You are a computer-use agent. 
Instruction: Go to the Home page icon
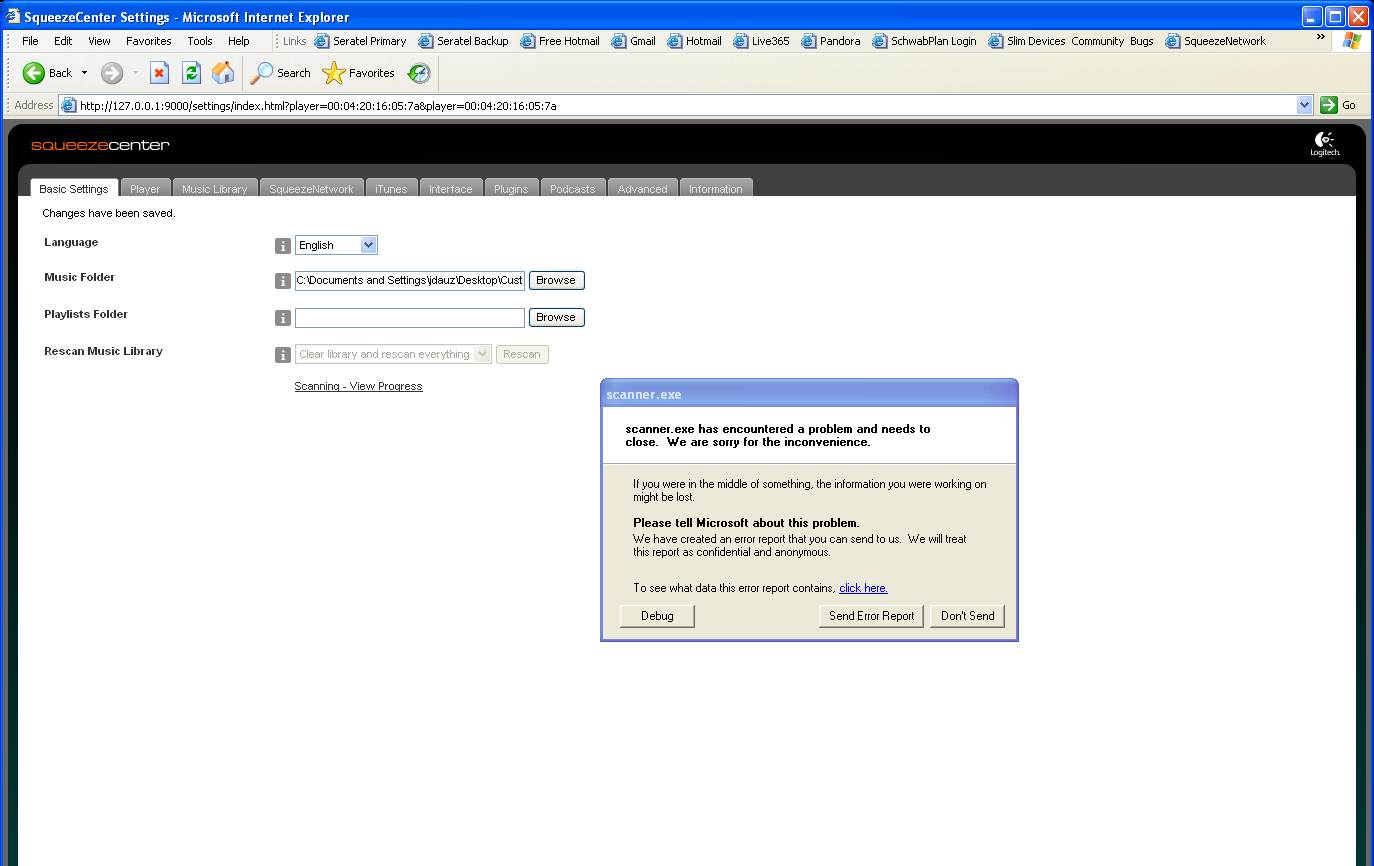(223, 73)
